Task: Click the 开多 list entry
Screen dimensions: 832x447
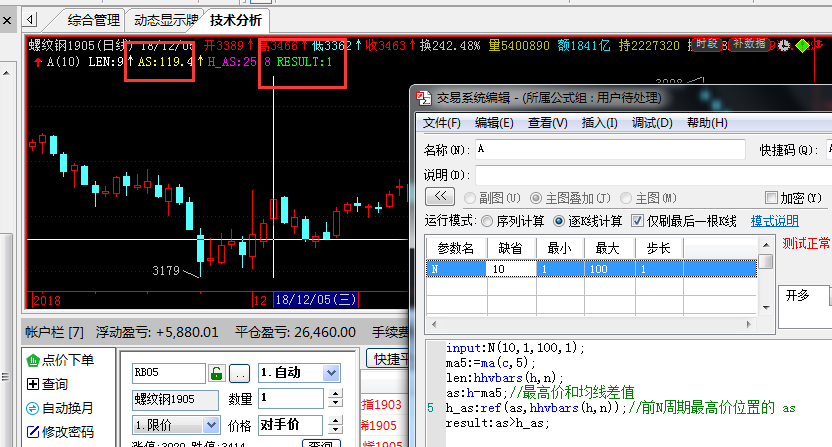Action: coord(798,296)
